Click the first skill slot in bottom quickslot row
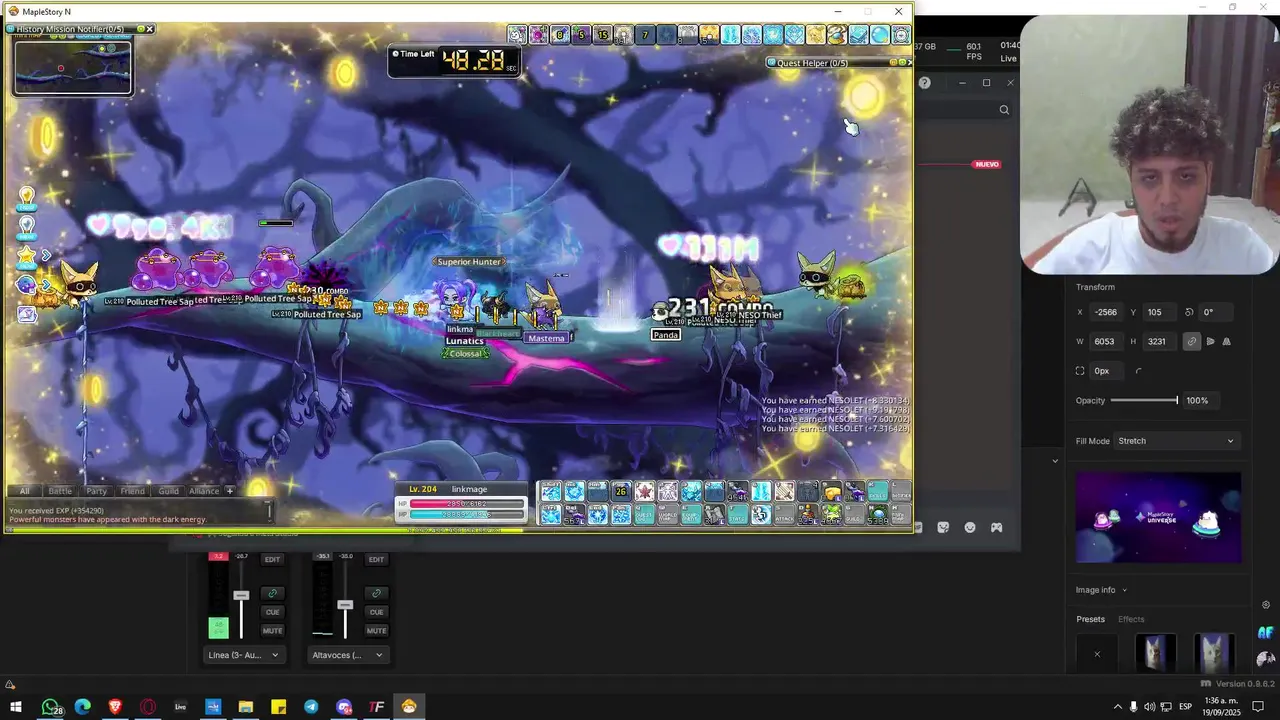The width and height of the screenshot is (1280, 720). pos(551,514)
